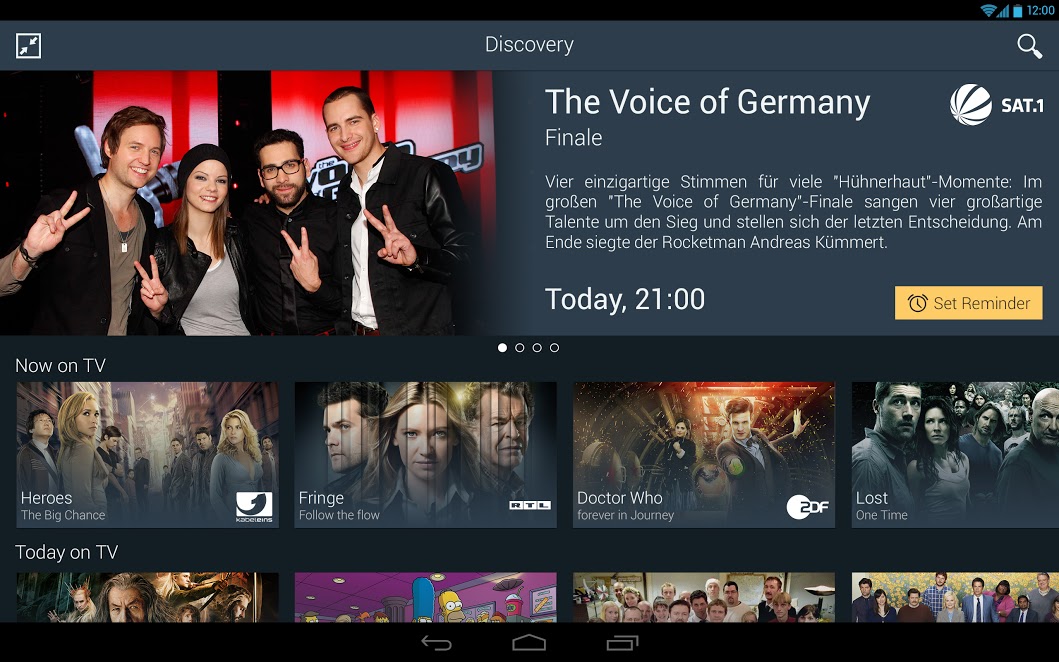The width and height of the screenshot is (1059, 662).
Task: Tap the kabel eins logo on Heroes
Action: tap(254, 507)
